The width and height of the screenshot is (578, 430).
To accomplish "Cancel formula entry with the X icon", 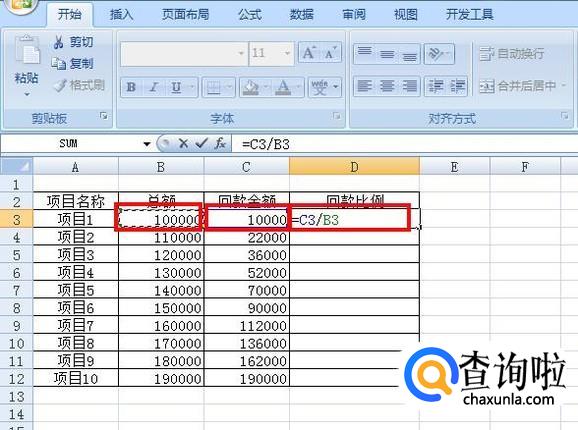I will (x=183, y=143).
